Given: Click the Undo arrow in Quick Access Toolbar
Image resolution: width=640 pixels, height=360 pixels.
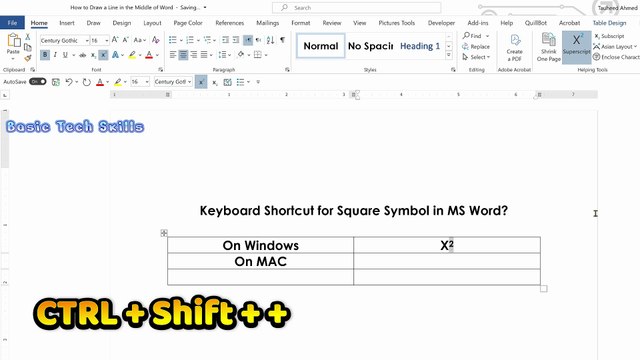Looking at the screenshot, I should (69, 82).
